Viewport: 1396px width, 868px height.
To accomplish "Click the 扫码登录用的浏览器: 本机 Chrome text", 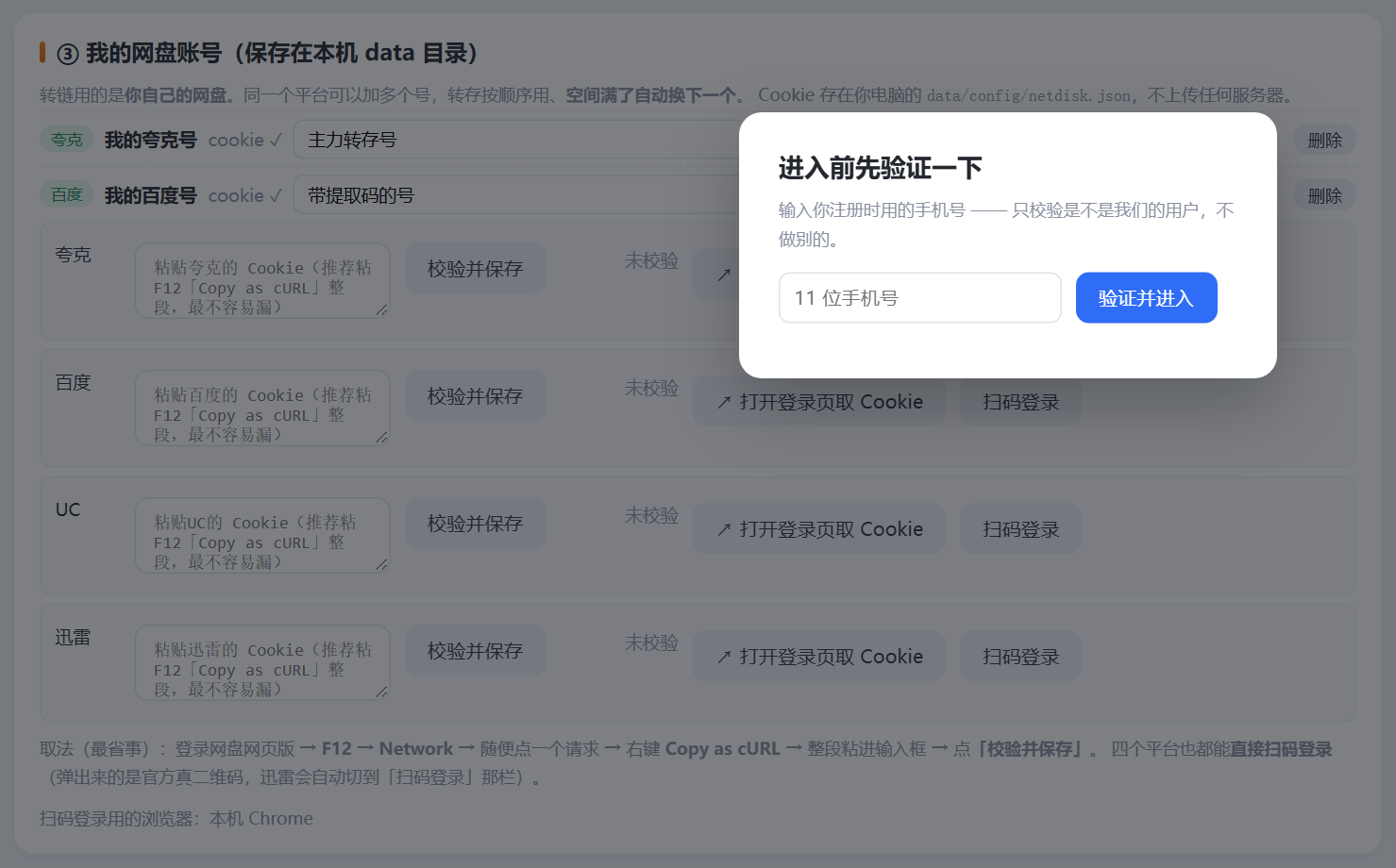I will pos(177,818).
